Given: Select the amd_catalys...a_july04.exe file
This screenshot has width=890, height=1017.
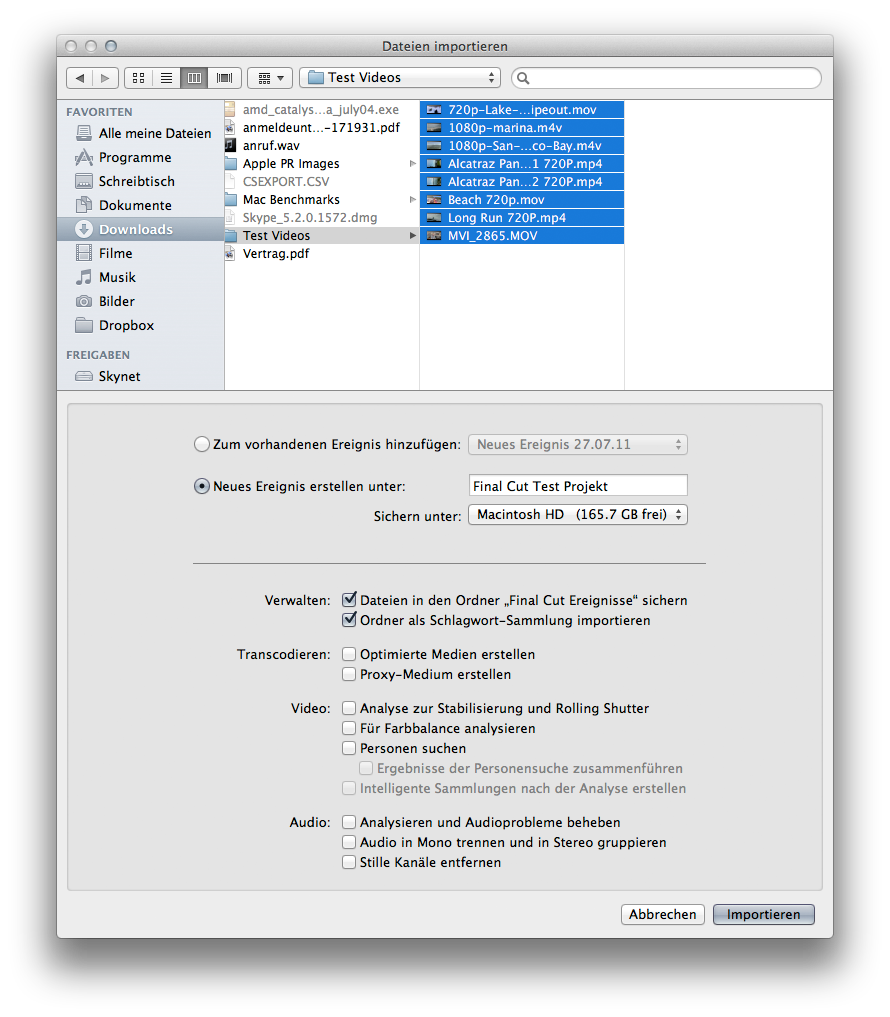Looking at the screenshot, I should tap(321, 110).
